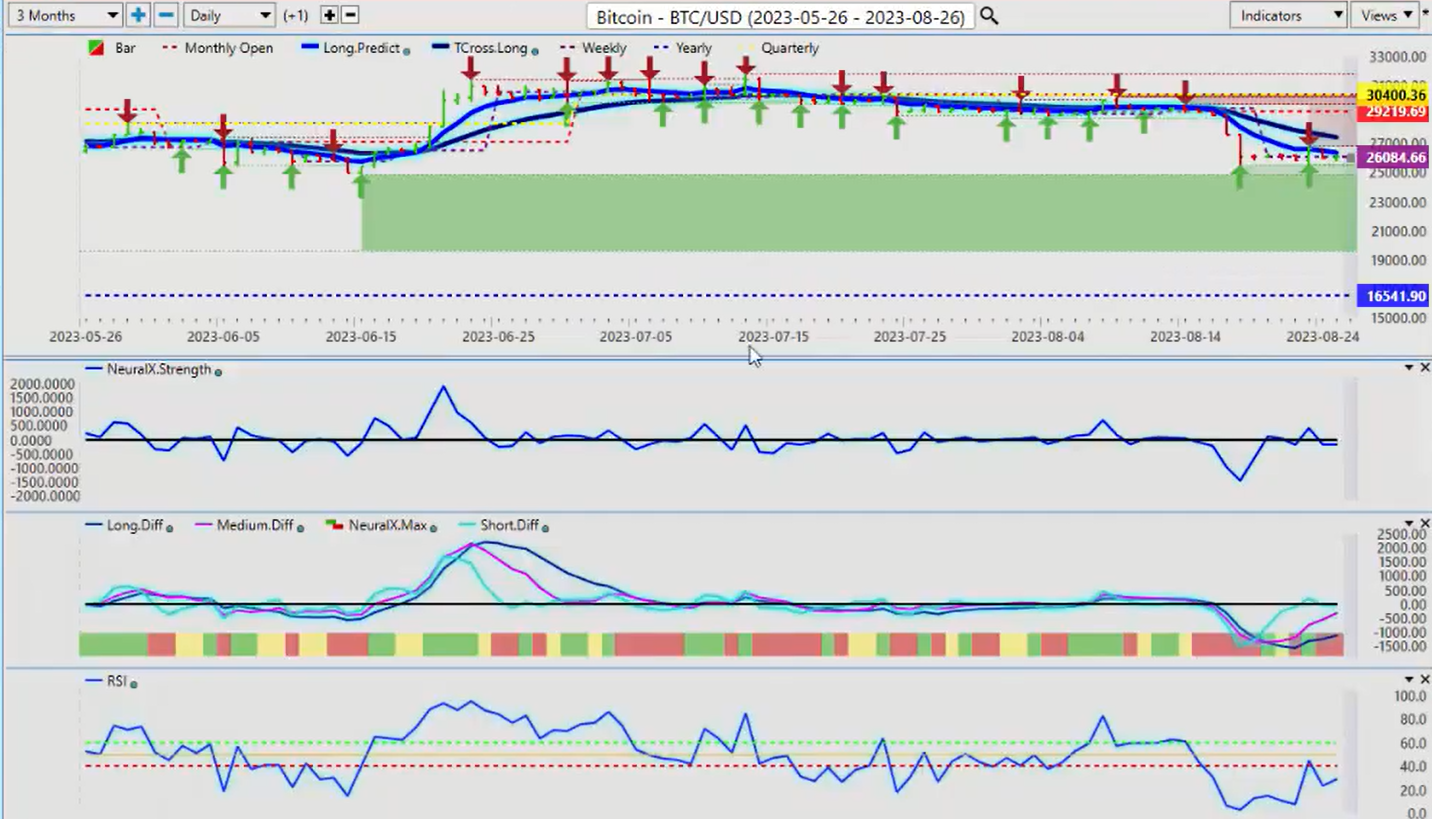Image resolution: width=1432 pixels, height=819 pixels.
Task: Click the settings dot beside Medium.Diff
Action: [x=300, y=527]
